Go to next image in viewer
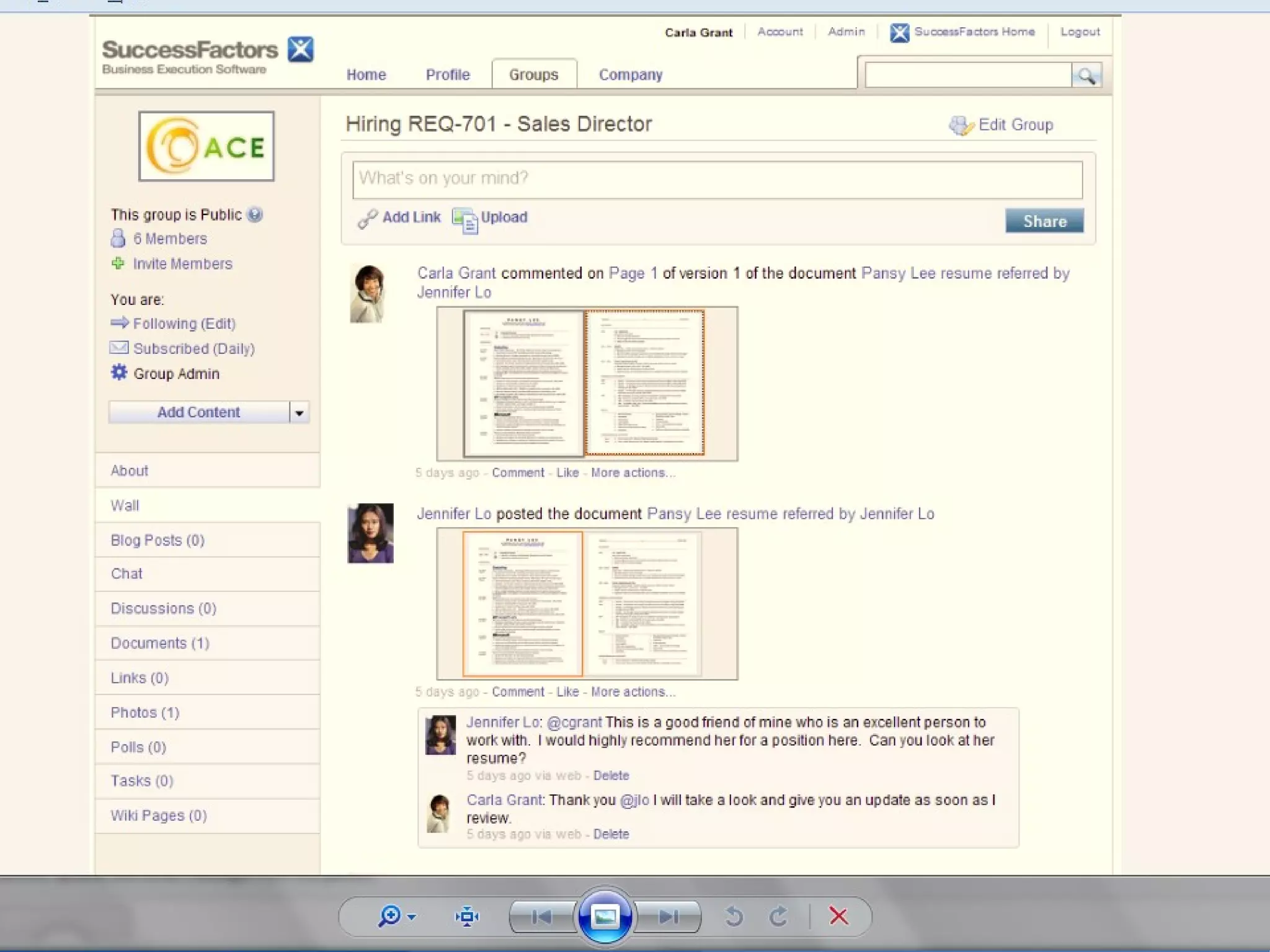The height and width of the screenshot is (952, 1270). 668,916
